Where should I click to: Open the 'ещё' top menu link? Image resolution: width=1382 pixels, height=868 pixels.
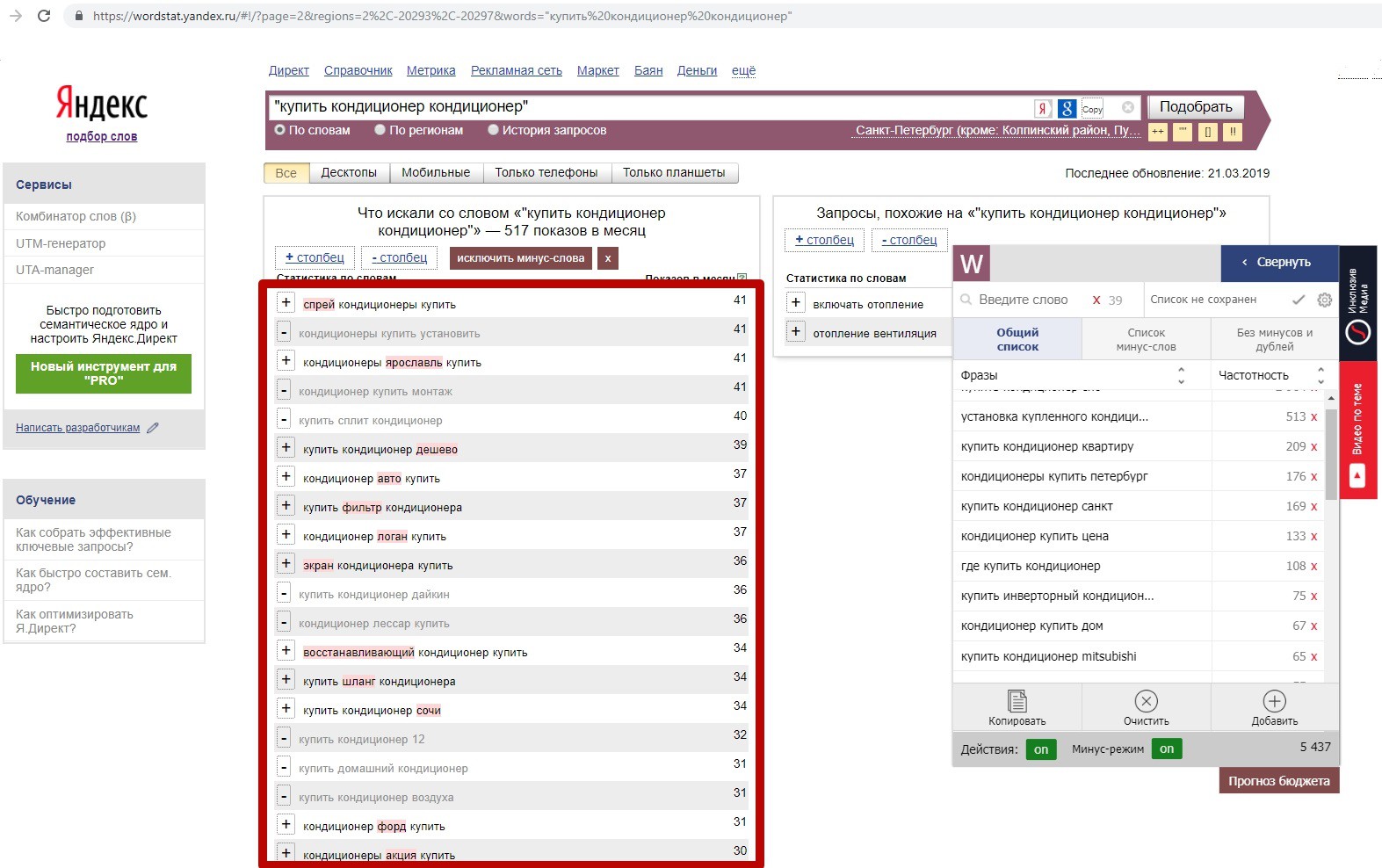point(743,70)
